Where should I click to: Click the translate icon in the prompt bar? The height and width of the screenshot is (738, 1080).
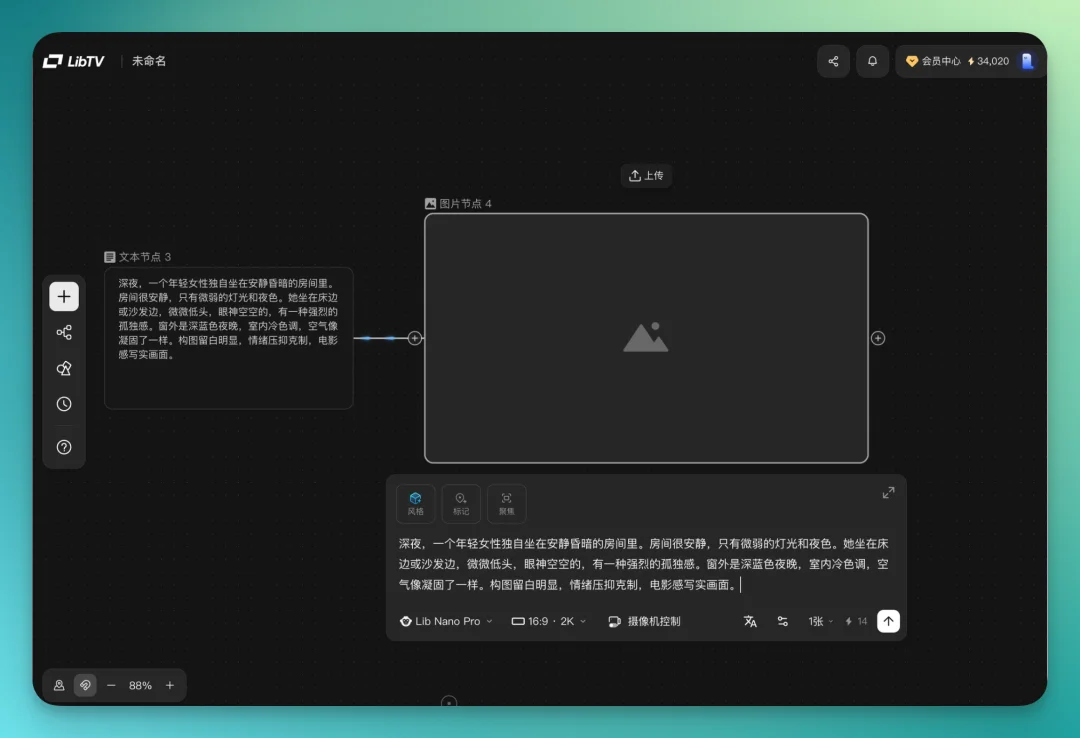tap(751, 621)
